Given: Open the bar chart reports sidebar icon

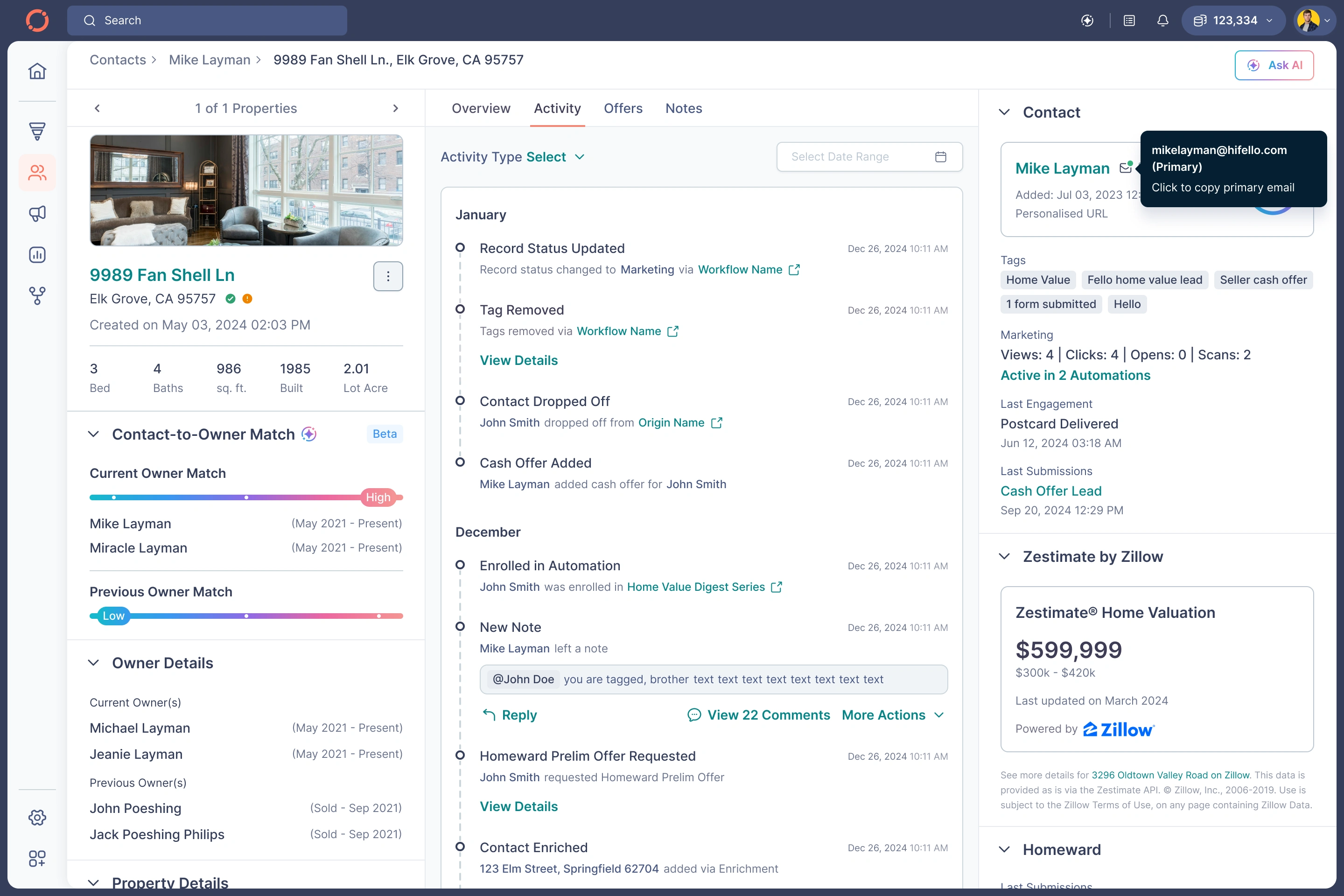Looking at the screenshot, I should coord(37,255).
